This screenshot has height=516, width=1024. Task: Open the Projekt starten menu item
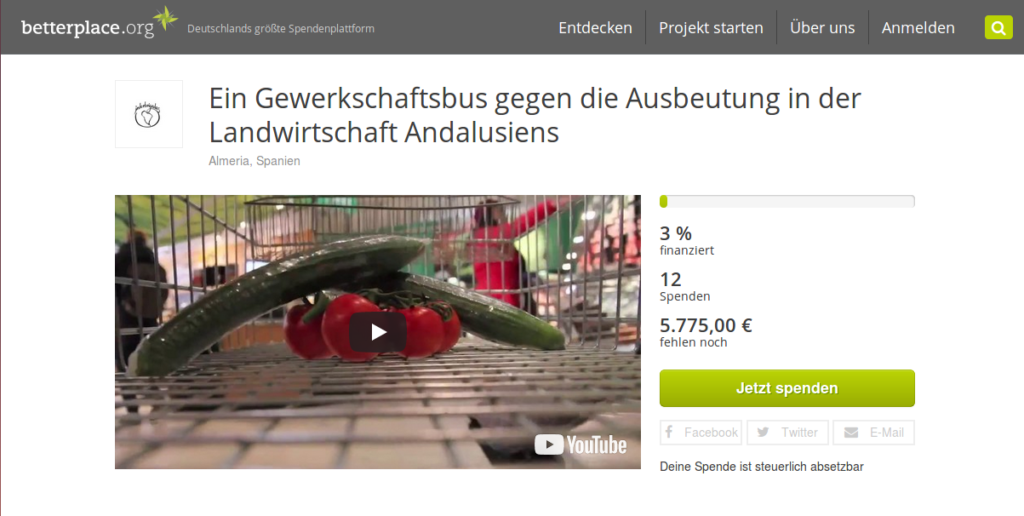coord(711,27)
